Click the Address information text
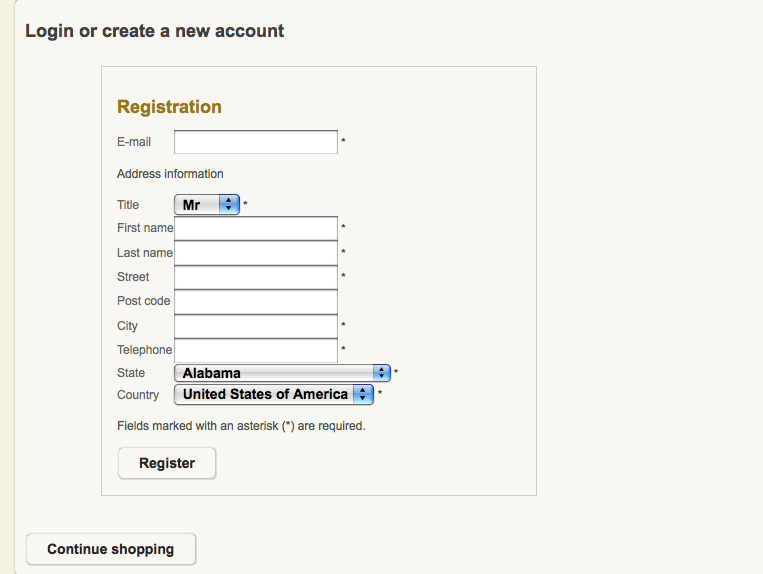 (x=170, y=174)
